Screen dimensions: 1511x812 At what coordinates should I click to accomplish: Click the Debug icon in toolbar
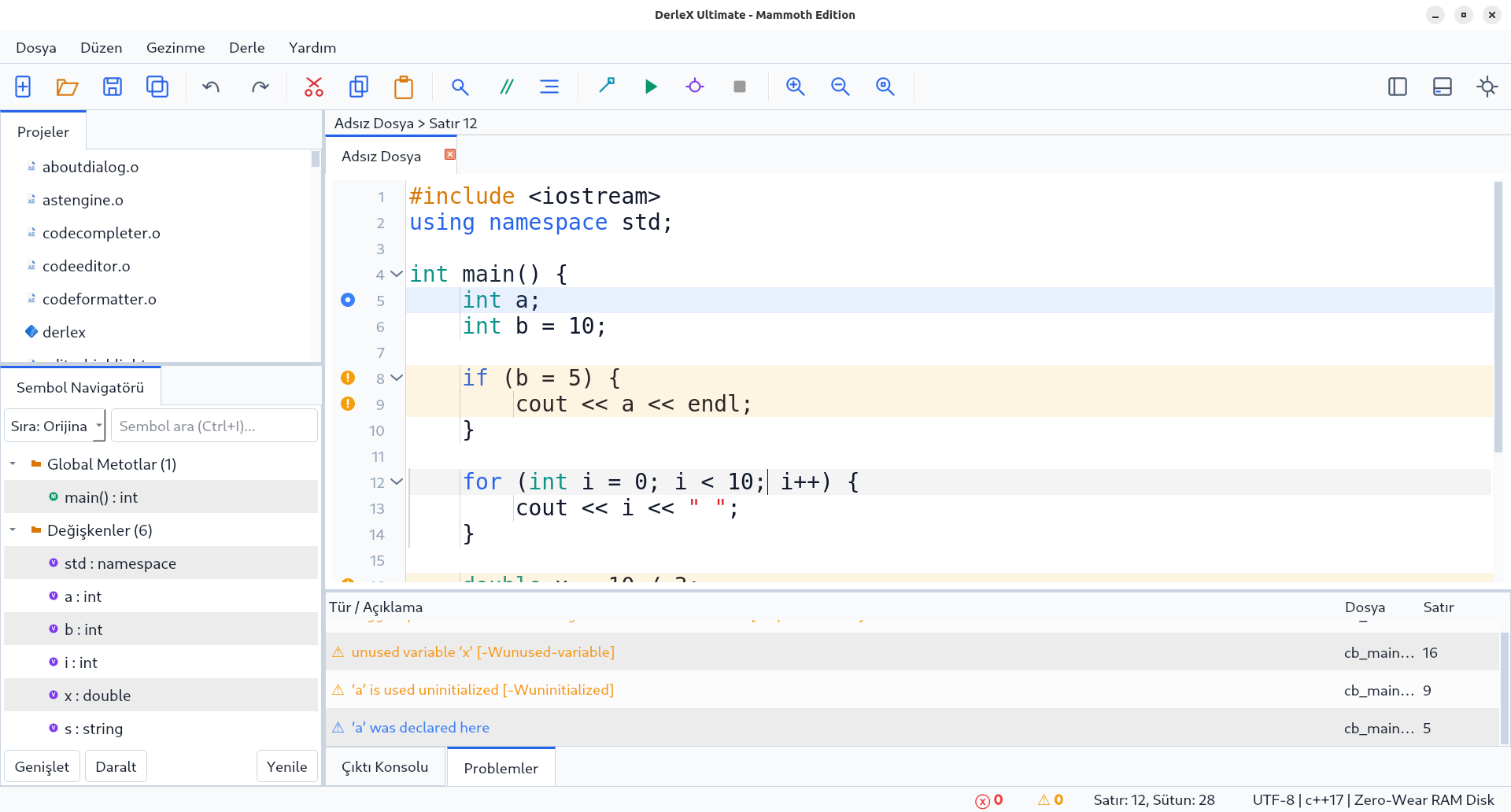click(695, 87)
